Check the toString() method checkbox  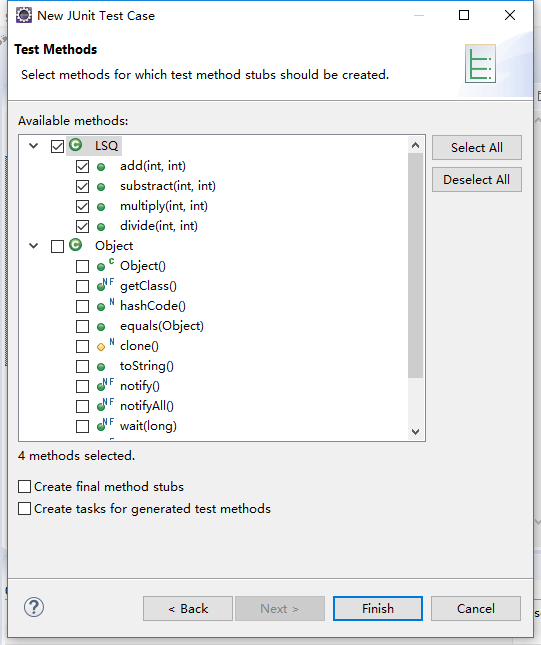[82, 366]
